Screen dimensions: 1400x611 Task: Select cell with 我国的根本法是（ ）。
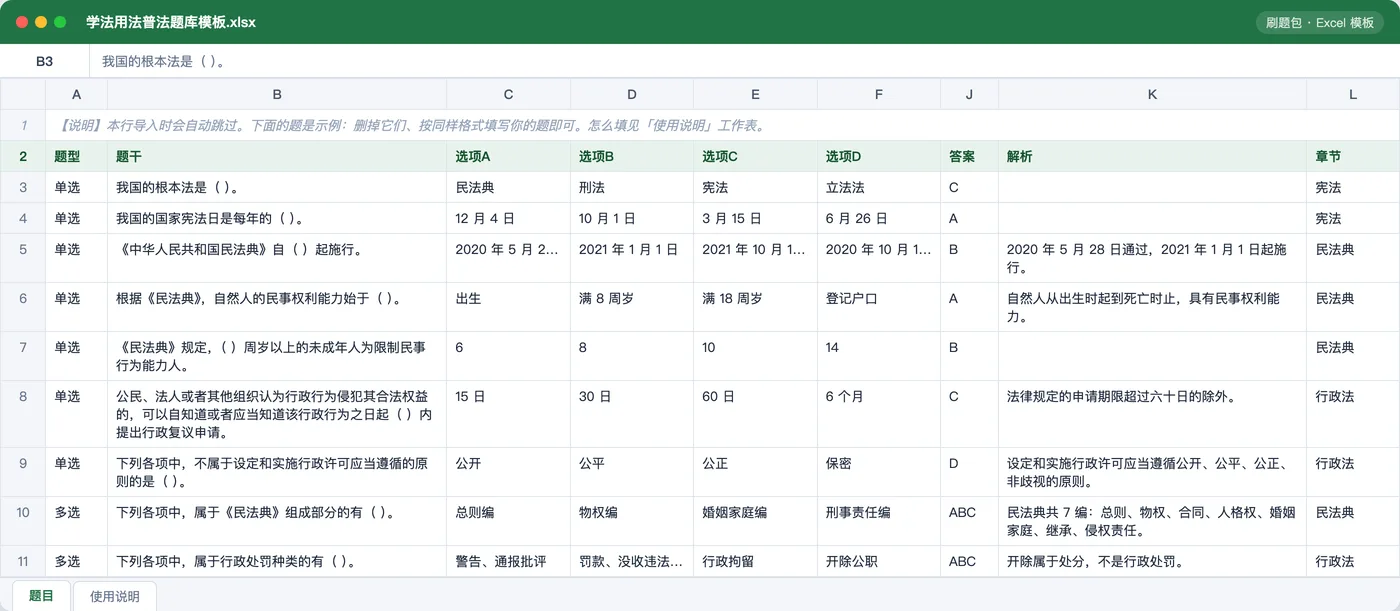(x=277, y=188)
